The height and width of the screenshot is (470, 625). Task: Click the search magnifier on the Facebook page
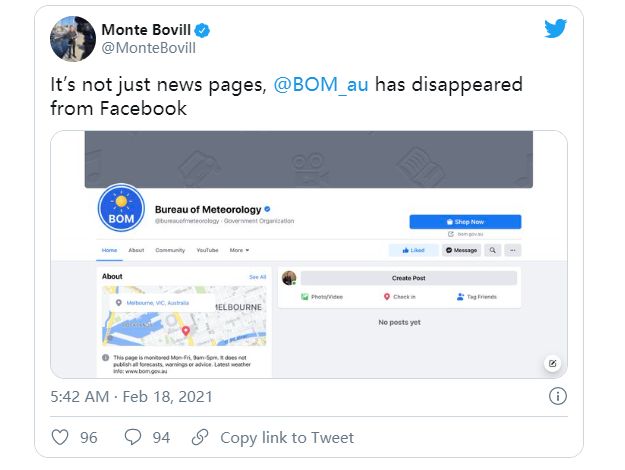pyautogui.click(x=493, y=250)
